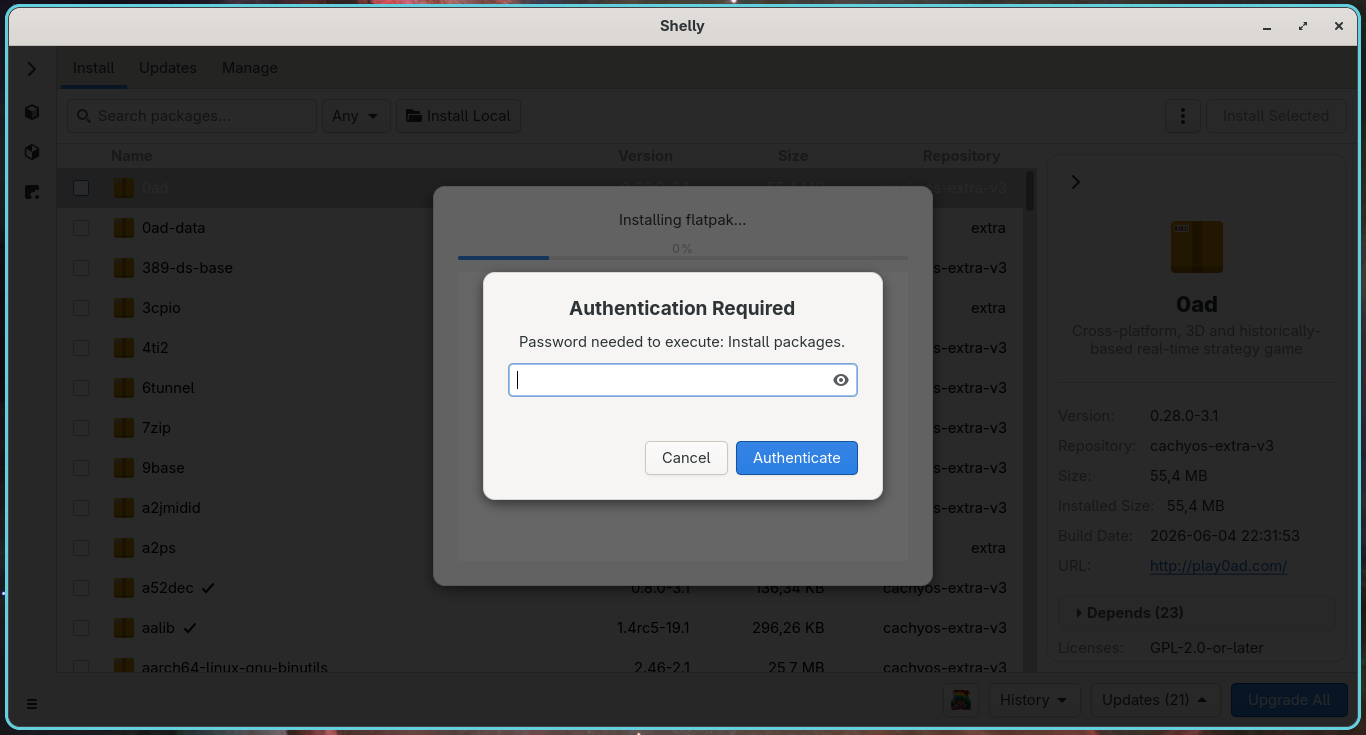The height and width of the screenshot is (735, 1366).
Task: Switch to the Updates tab
Action: coord(168,68)
